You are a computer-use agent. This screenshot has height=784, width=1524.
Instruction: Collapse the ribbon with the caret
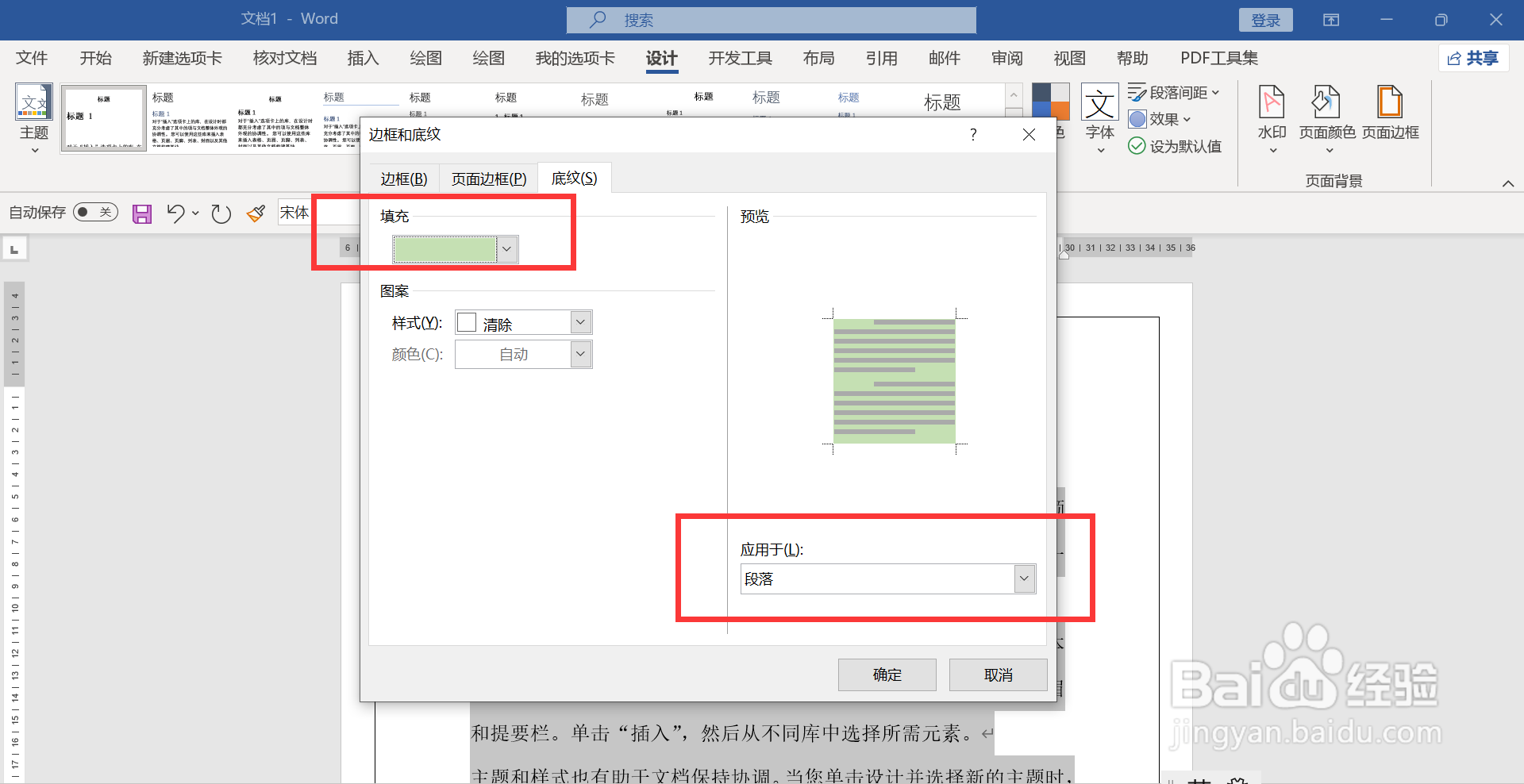click(1508, 183)
